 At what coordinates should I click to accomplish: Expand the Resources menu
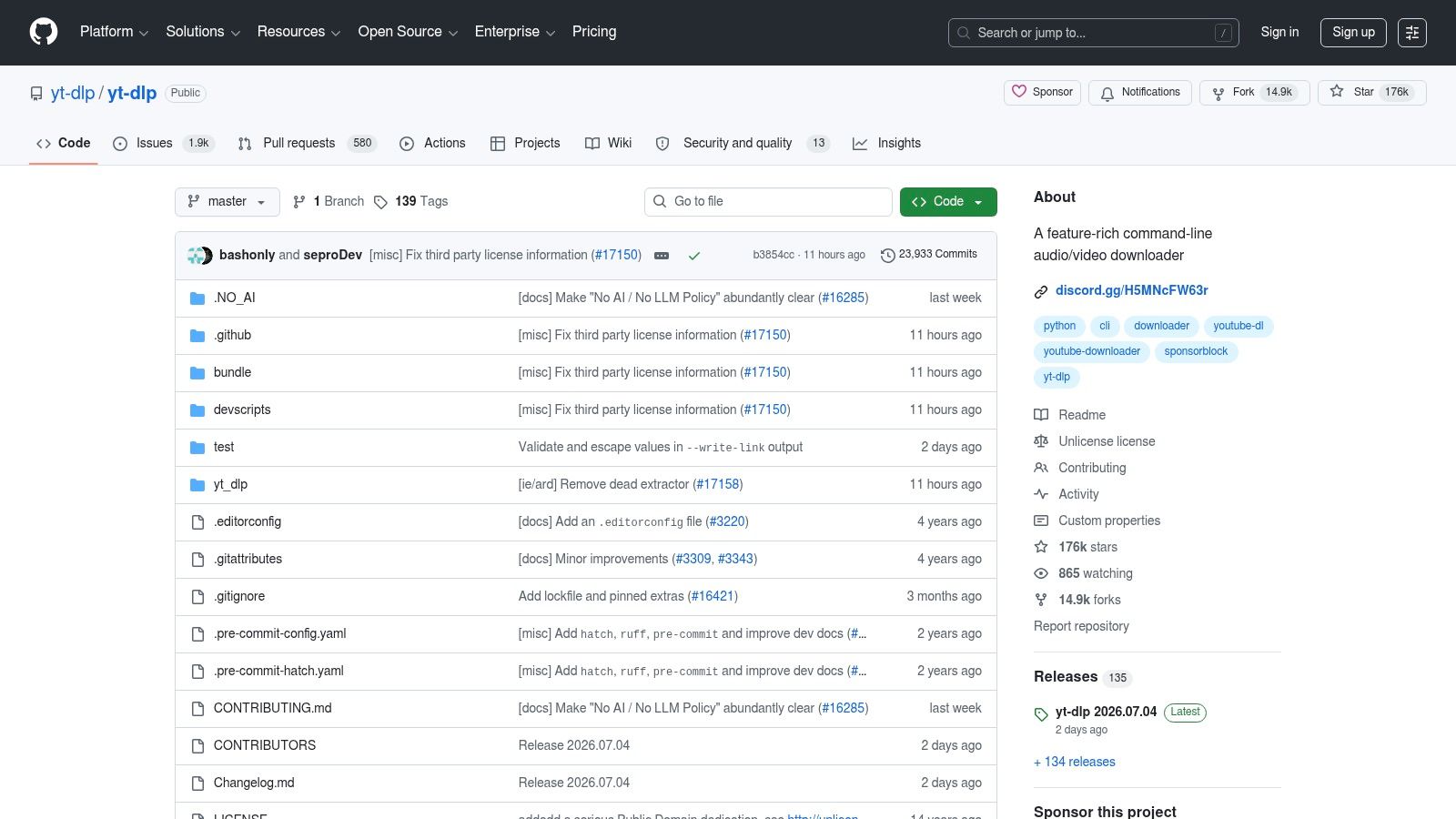click(x=298, y=32)
